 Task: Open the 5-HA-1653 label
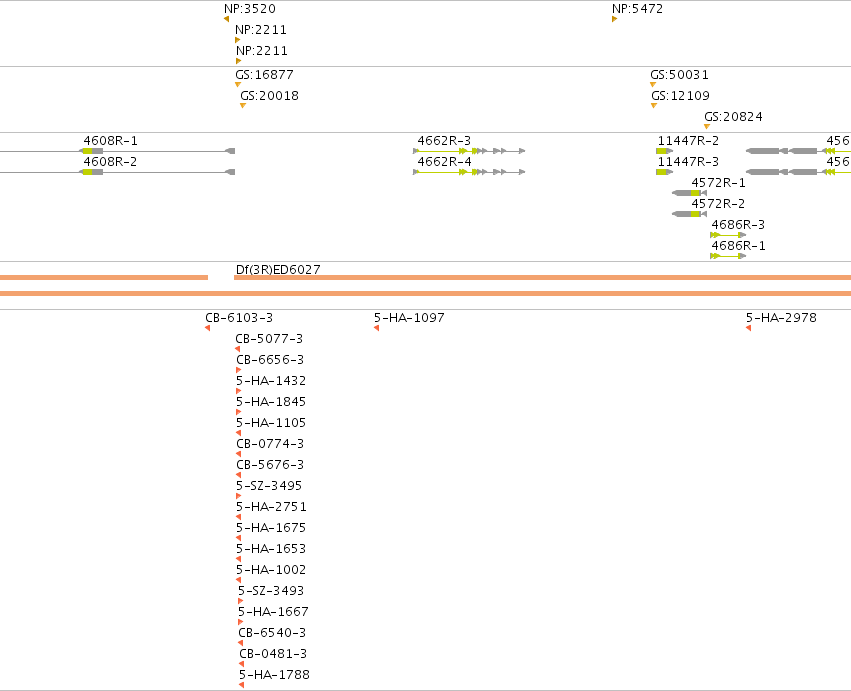271,548
